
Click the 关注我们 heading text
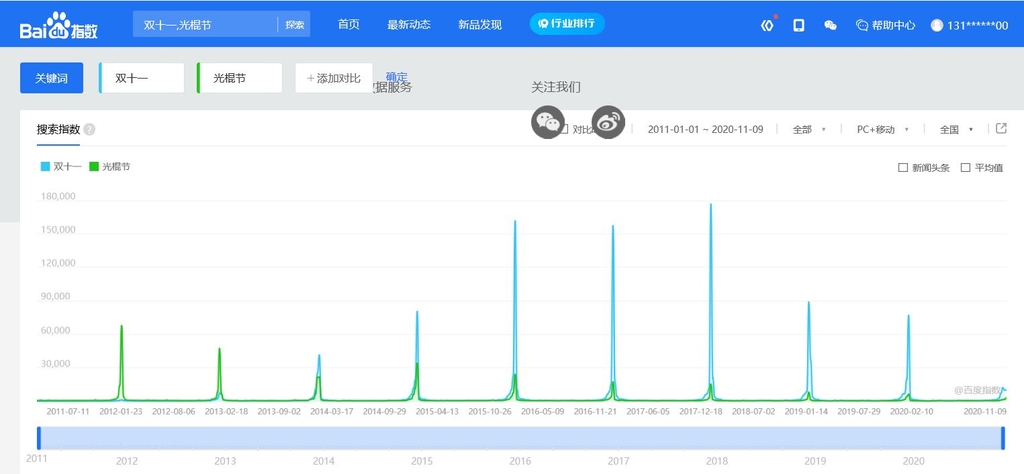(556, 87)
